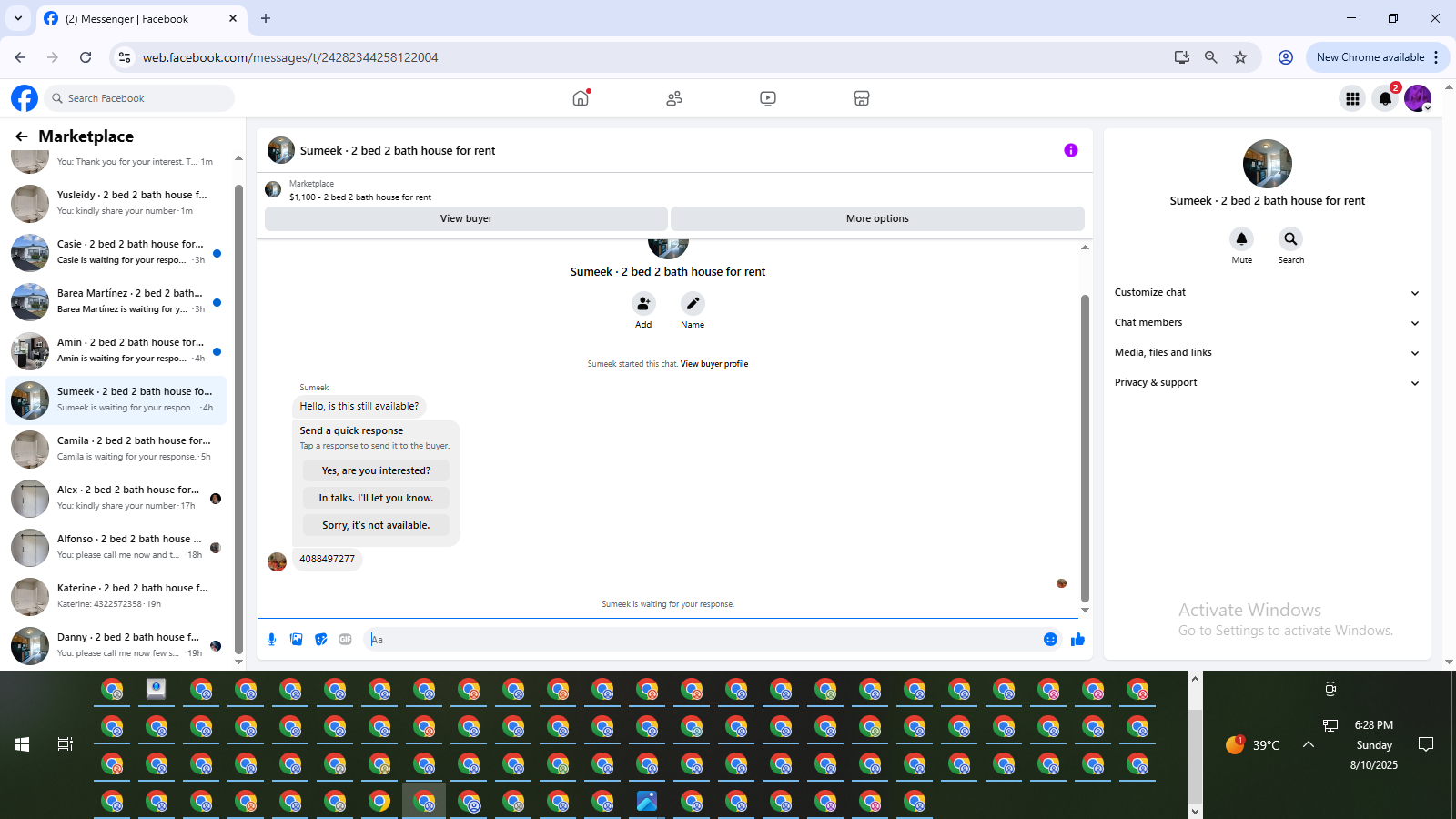Viewport: 1456px width, 819px height.
Task: Choose a sticker from the sticker icon
Action: (320, 640)
